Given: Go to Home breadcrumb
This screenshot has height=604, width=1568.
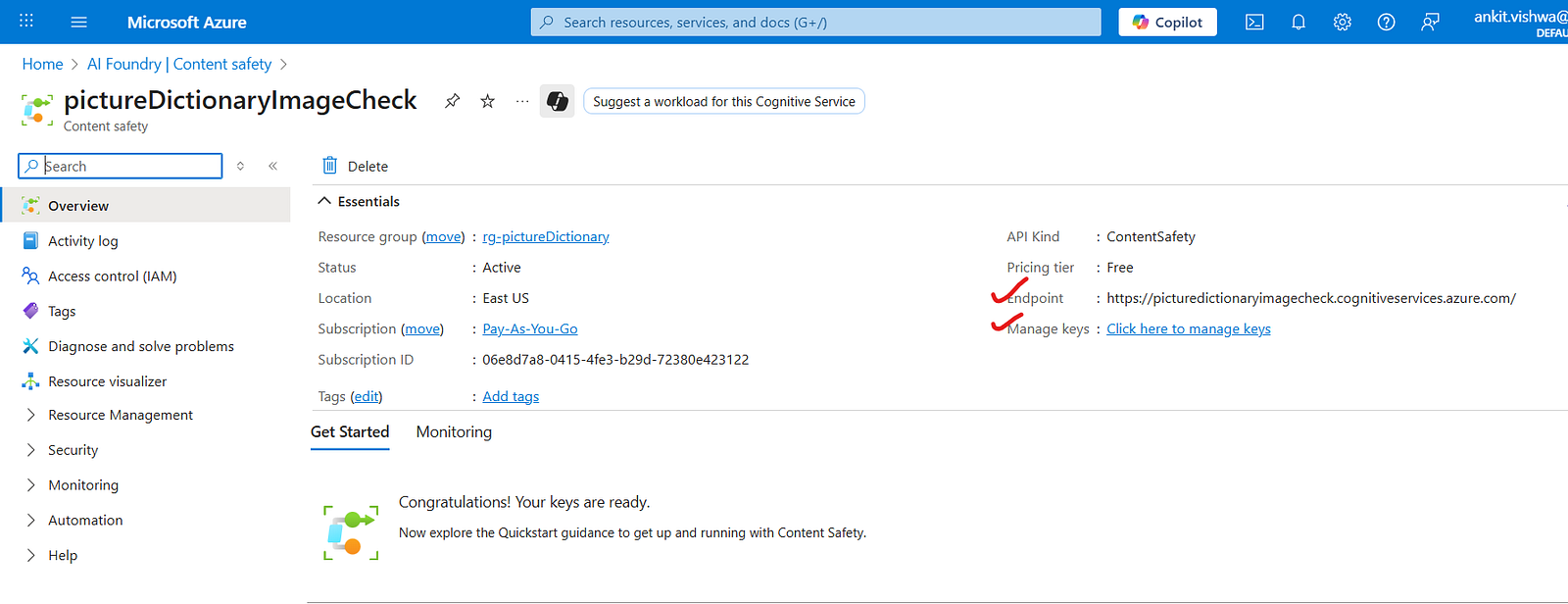Looking at the screenshot, I should [42, 64].
